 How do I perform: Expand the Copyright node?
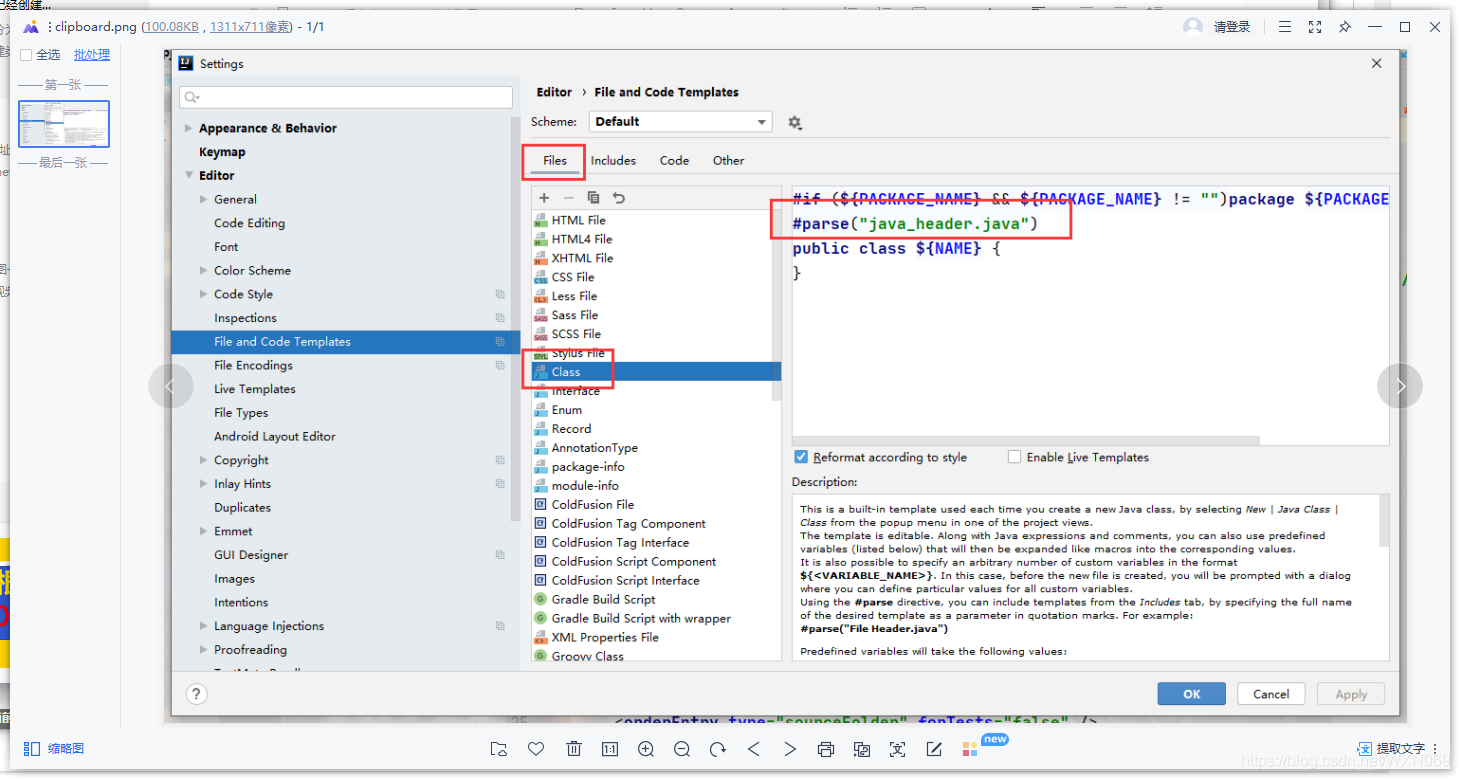[x=204, y=460]
